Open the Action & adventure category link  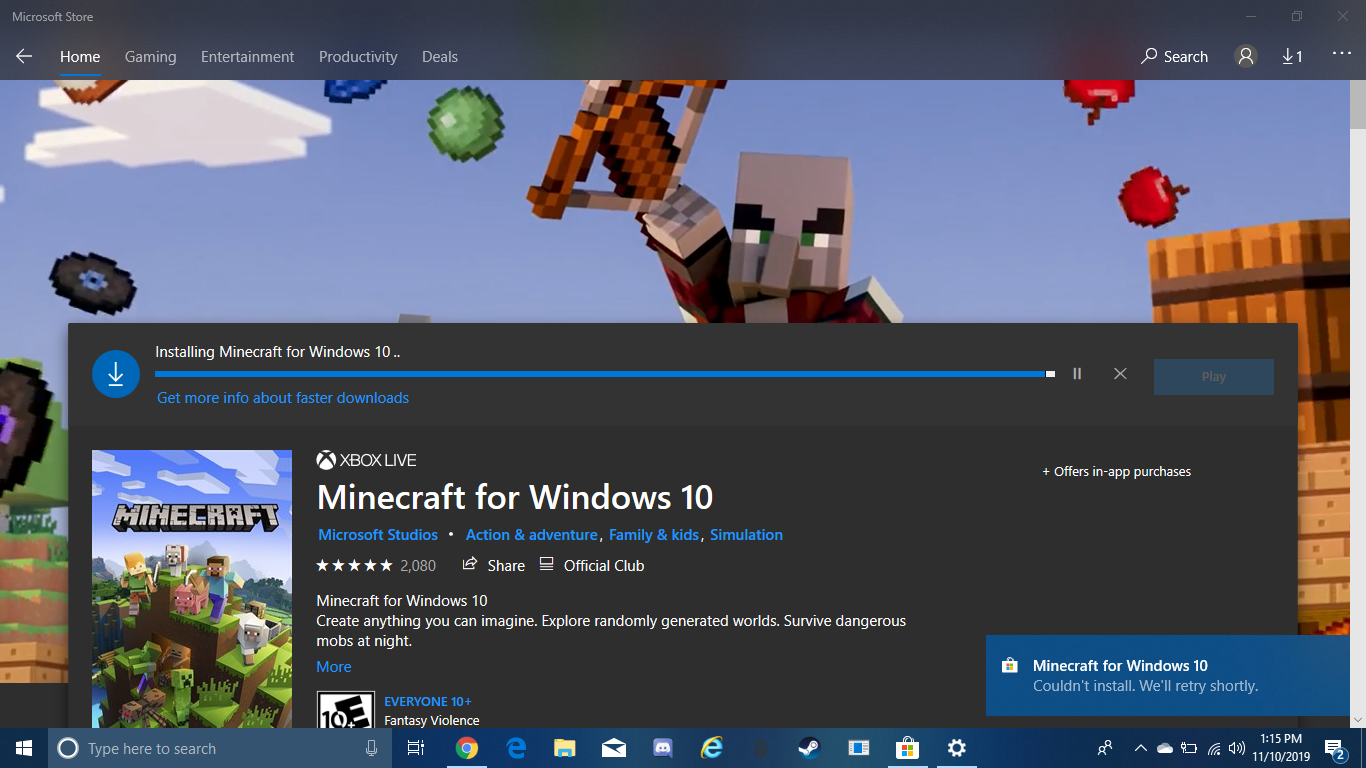[x=532, y=535]
